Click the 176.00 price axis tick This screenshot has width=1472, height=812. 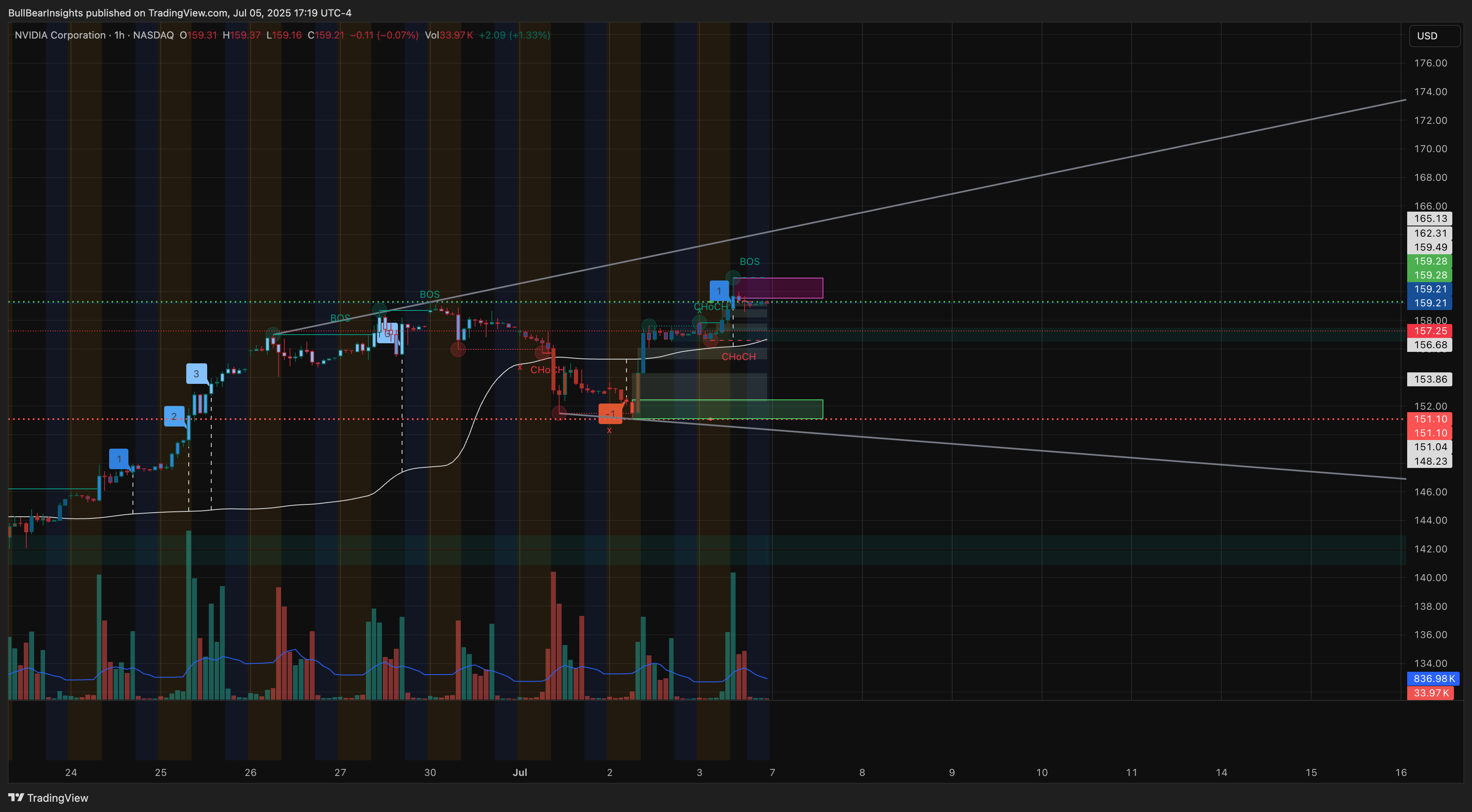(1430, 63)
